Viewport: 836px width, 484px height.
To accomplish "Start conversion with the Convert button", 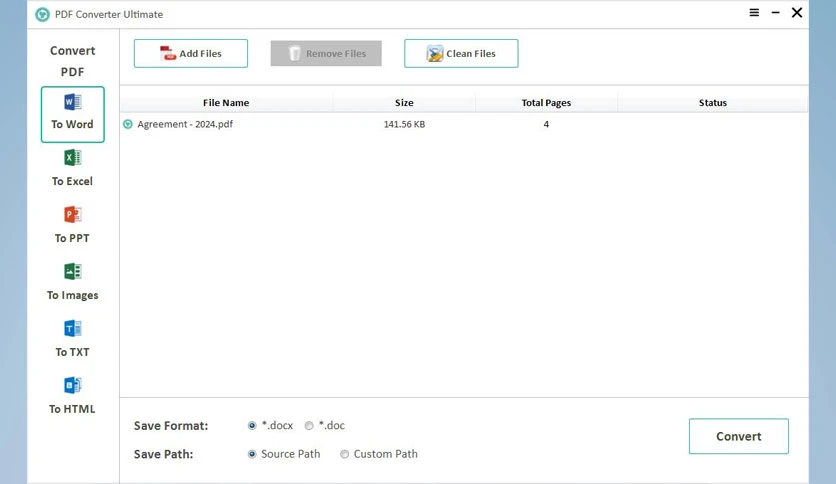I will pos(739,436).
